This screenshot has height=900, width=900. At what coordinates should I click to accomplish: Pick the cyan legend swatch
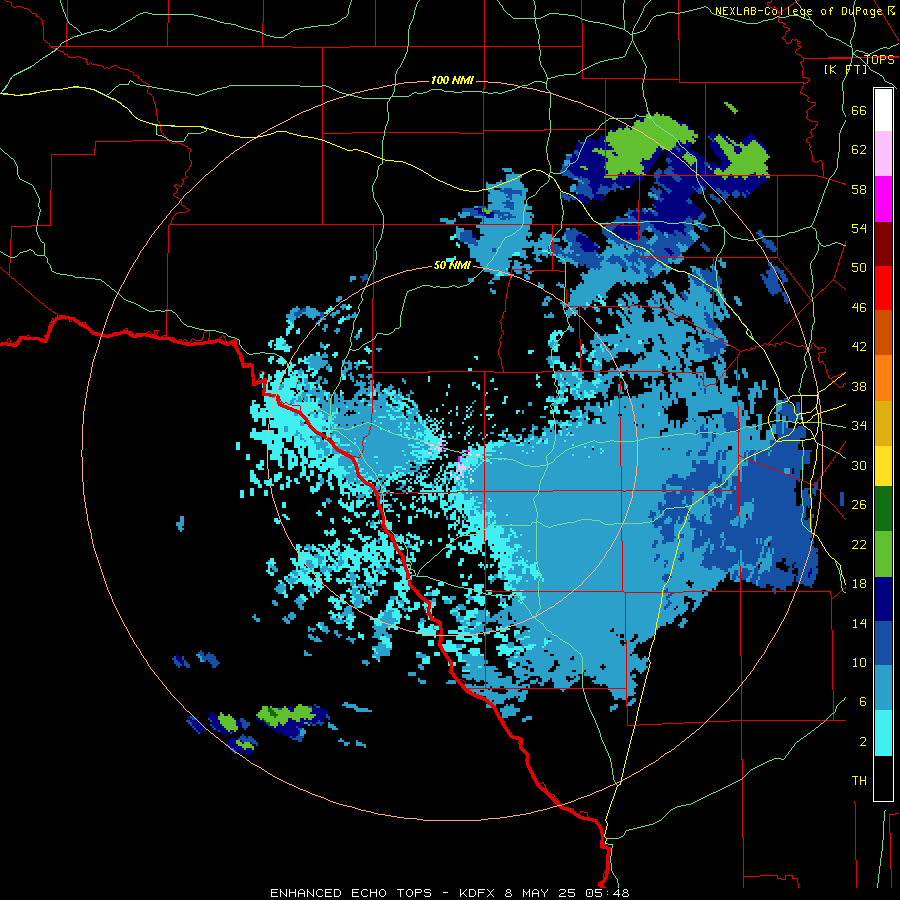(x=883, y=733)
